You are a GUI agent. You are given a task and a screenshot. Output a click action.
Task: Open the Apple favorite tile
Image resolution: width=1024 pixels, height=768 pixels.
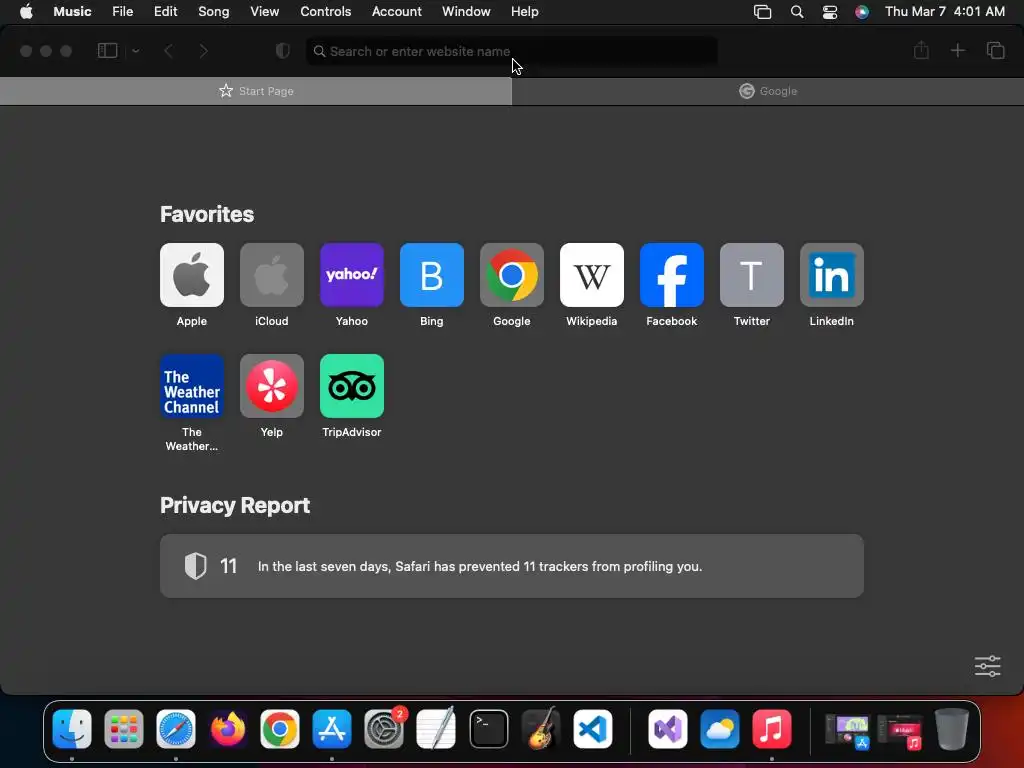pyautogui.click(x=191, y=275)
